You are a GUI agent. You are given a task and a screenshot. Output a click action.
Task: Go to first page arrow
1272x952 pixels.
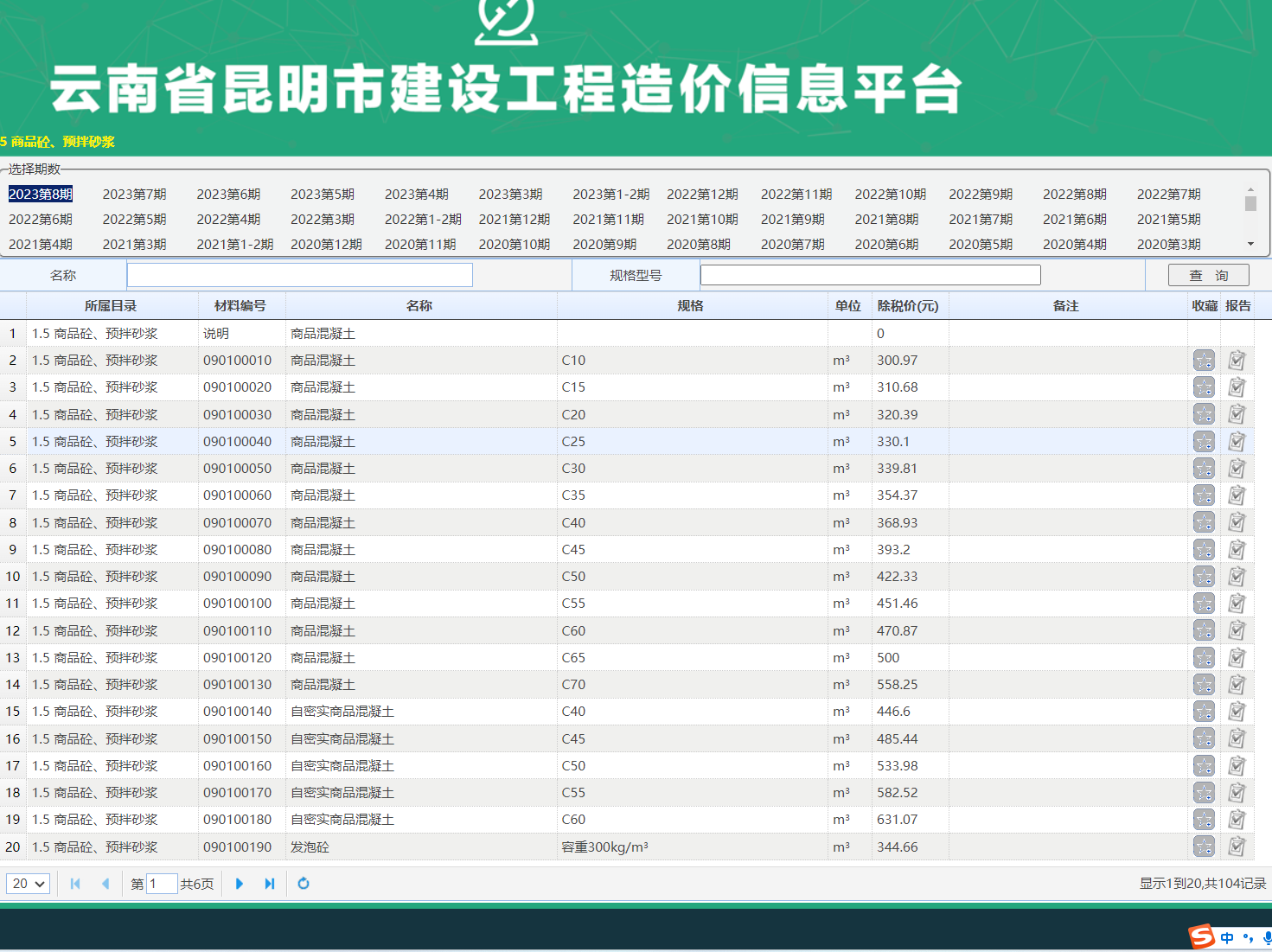click(x=75, y=884)
